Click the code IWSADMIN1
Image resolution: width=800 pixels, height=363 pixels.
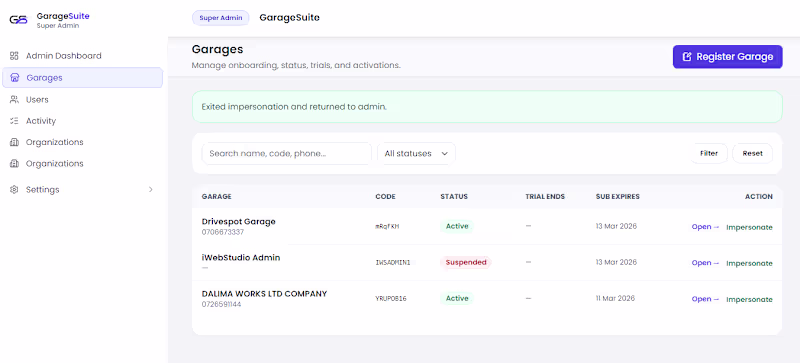(392, 263)
